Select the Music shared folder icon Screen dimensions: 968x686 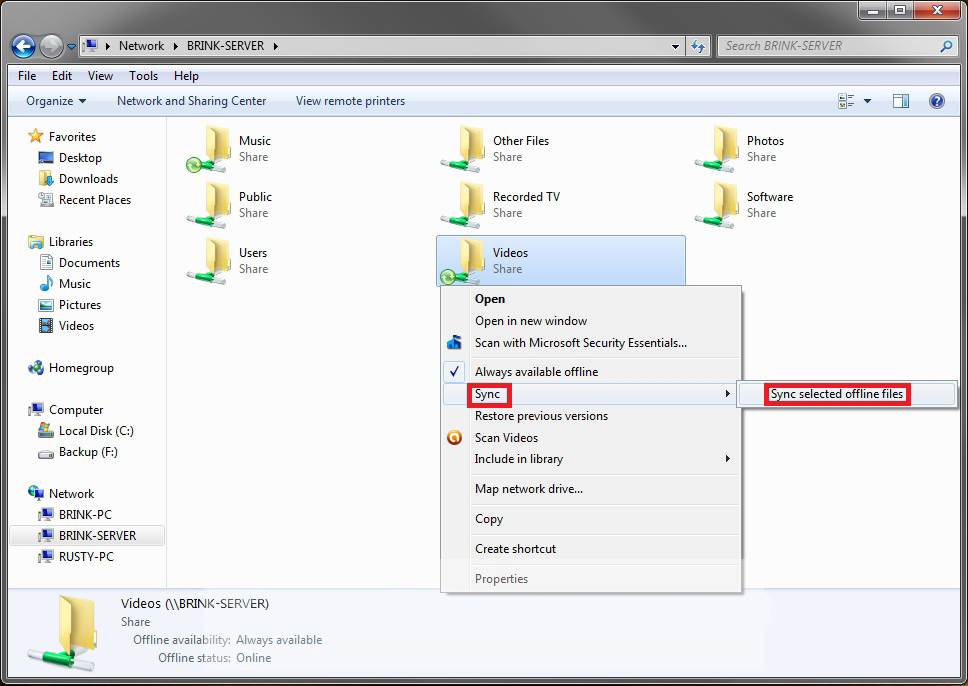click(x=210, y=149)
